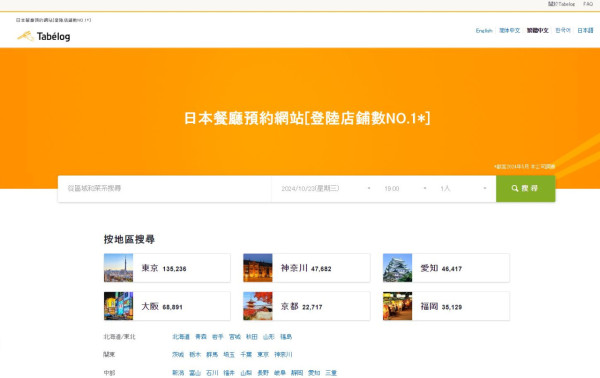
Task: Switch language to 日本語
Action: coord(585,31)
